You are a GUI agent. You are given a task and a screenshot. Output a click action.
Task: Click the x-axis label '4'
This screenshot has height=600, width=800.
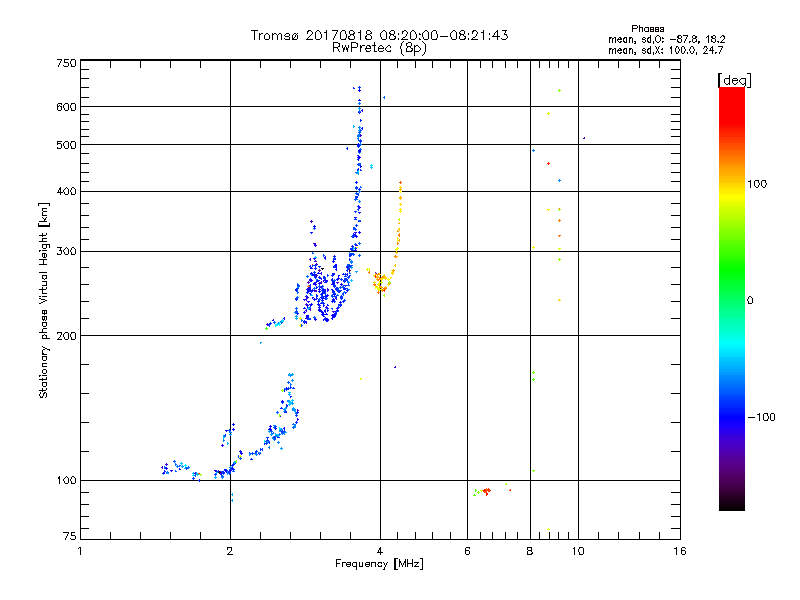pyautogui.click(x=380, y=551)
